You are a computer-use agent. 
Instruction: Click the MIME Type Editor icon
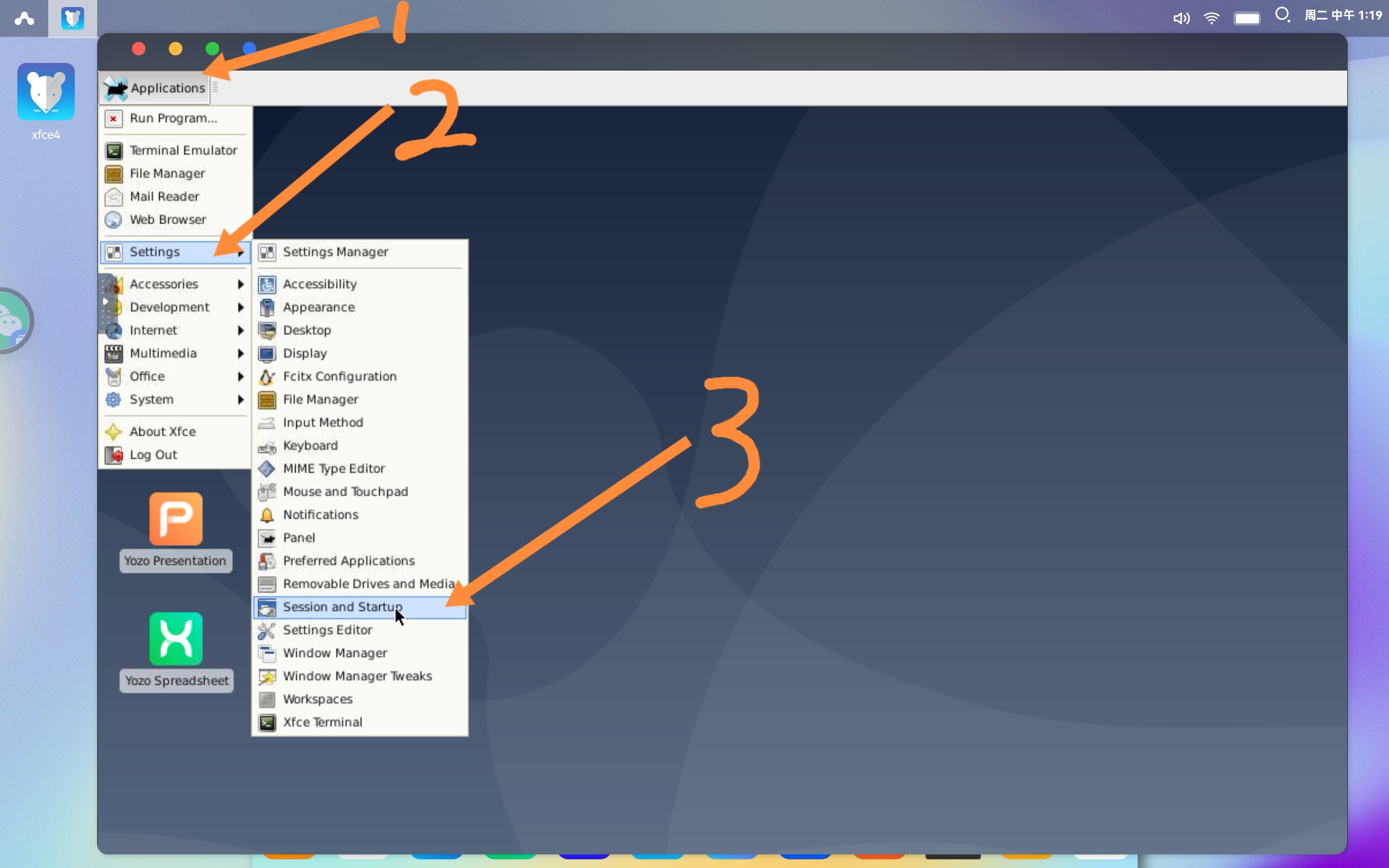click(267, 469)
